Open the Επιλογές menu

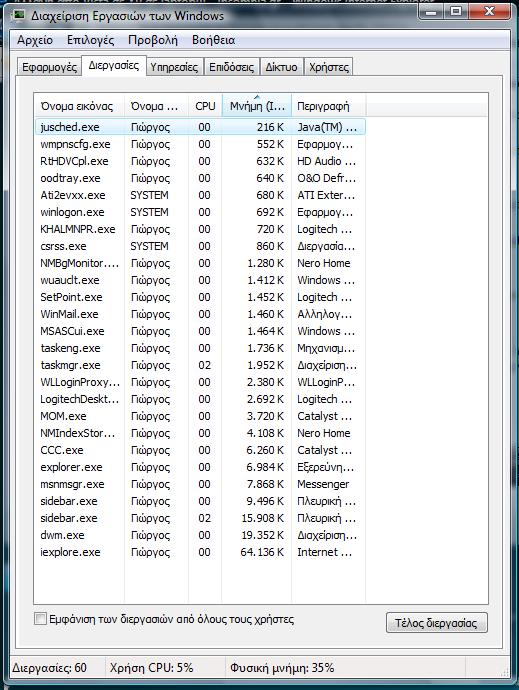tap(90, 40)
